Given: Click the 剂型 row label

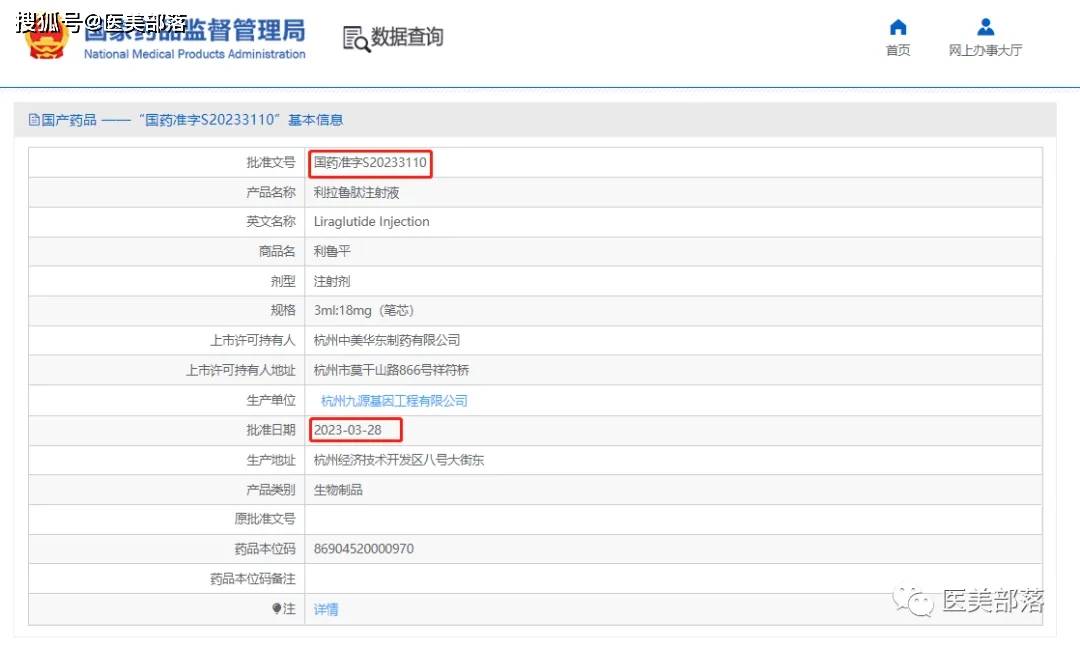Looking at the screenshot, I should coord(283,281).
